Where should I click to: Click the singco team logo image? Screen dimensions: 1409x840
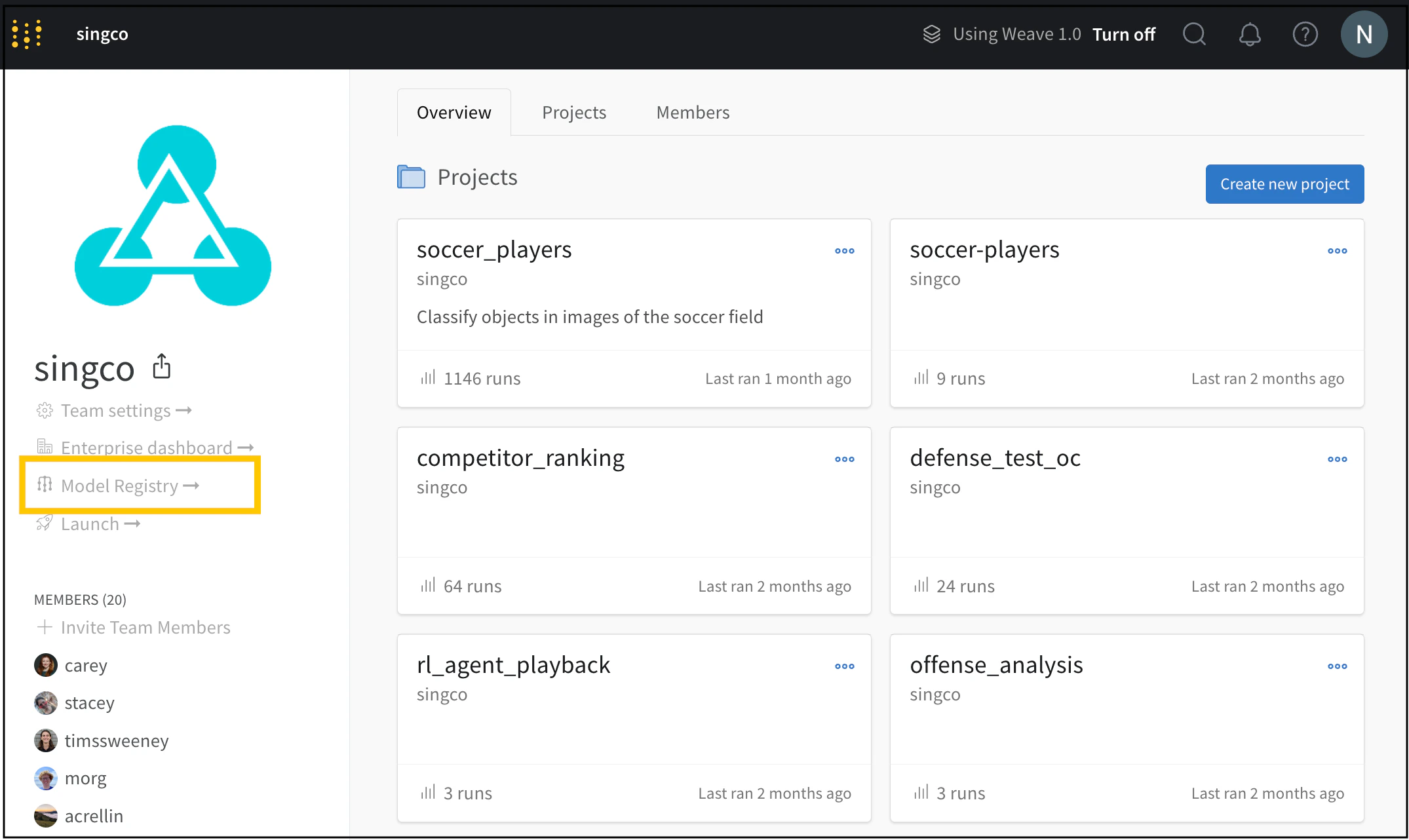tap(173, 216)
